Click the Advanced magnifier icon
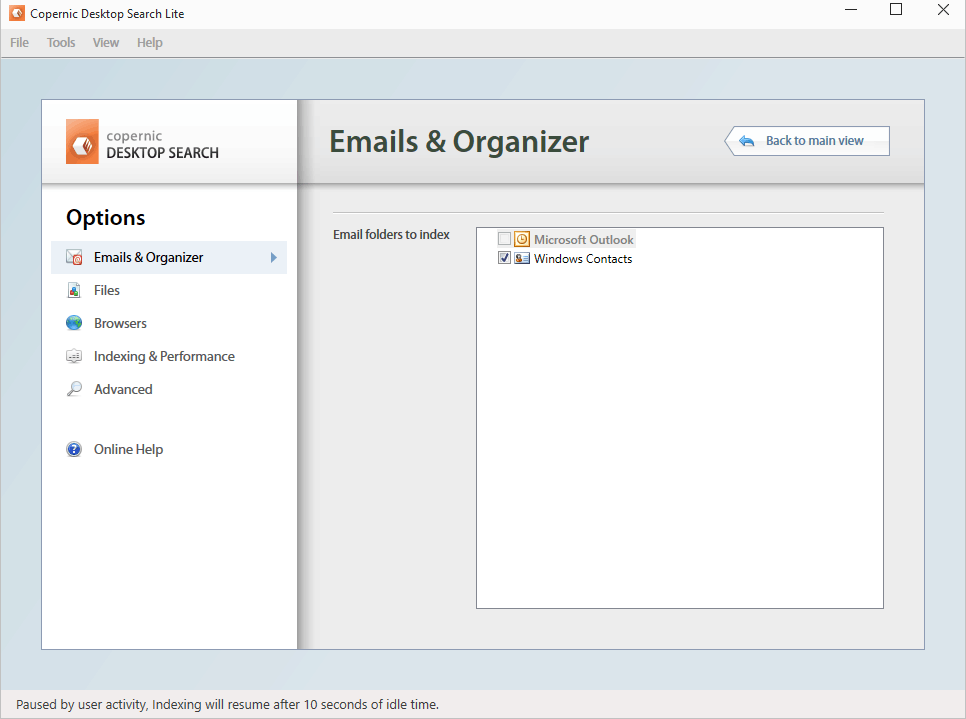The image size is (966, 719). click(x=74, y=390)
